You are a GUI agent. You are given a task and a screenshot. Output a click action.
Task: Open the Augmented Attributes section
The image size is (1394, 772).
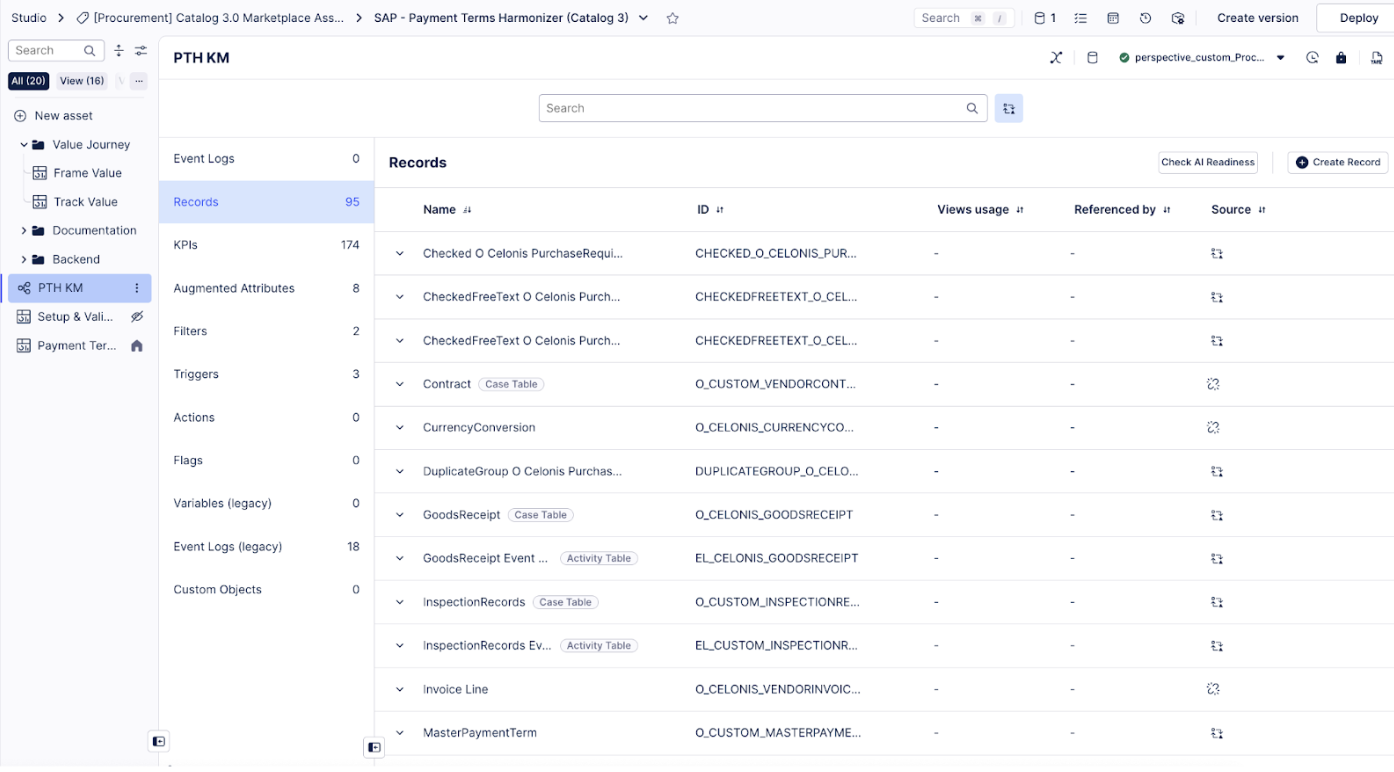(x=234, y=288)
